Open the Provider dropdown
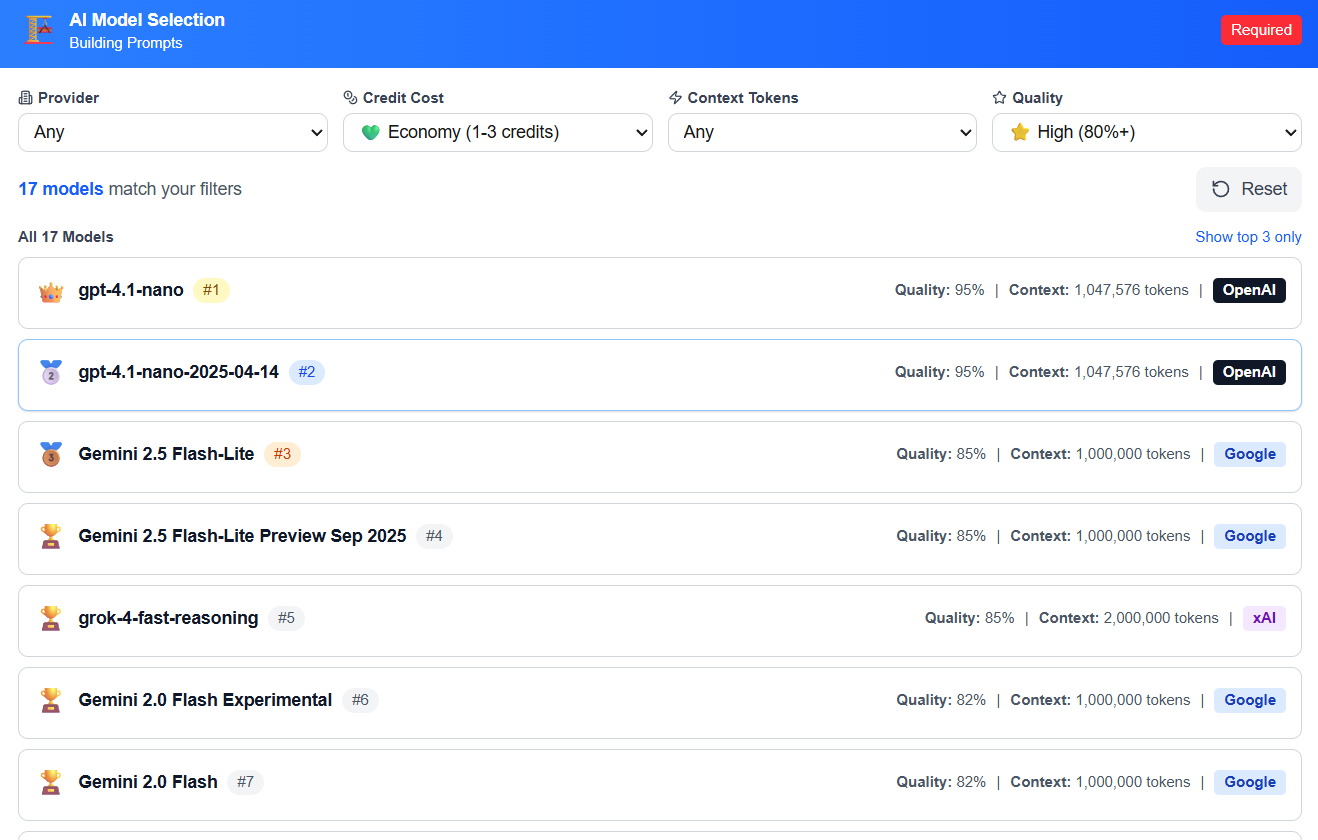 [173, 132]
